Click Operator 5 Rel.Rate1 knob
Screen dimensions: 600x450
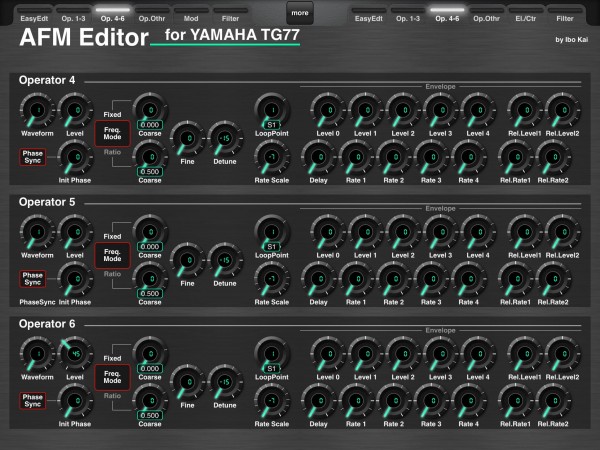click(516, 279)
